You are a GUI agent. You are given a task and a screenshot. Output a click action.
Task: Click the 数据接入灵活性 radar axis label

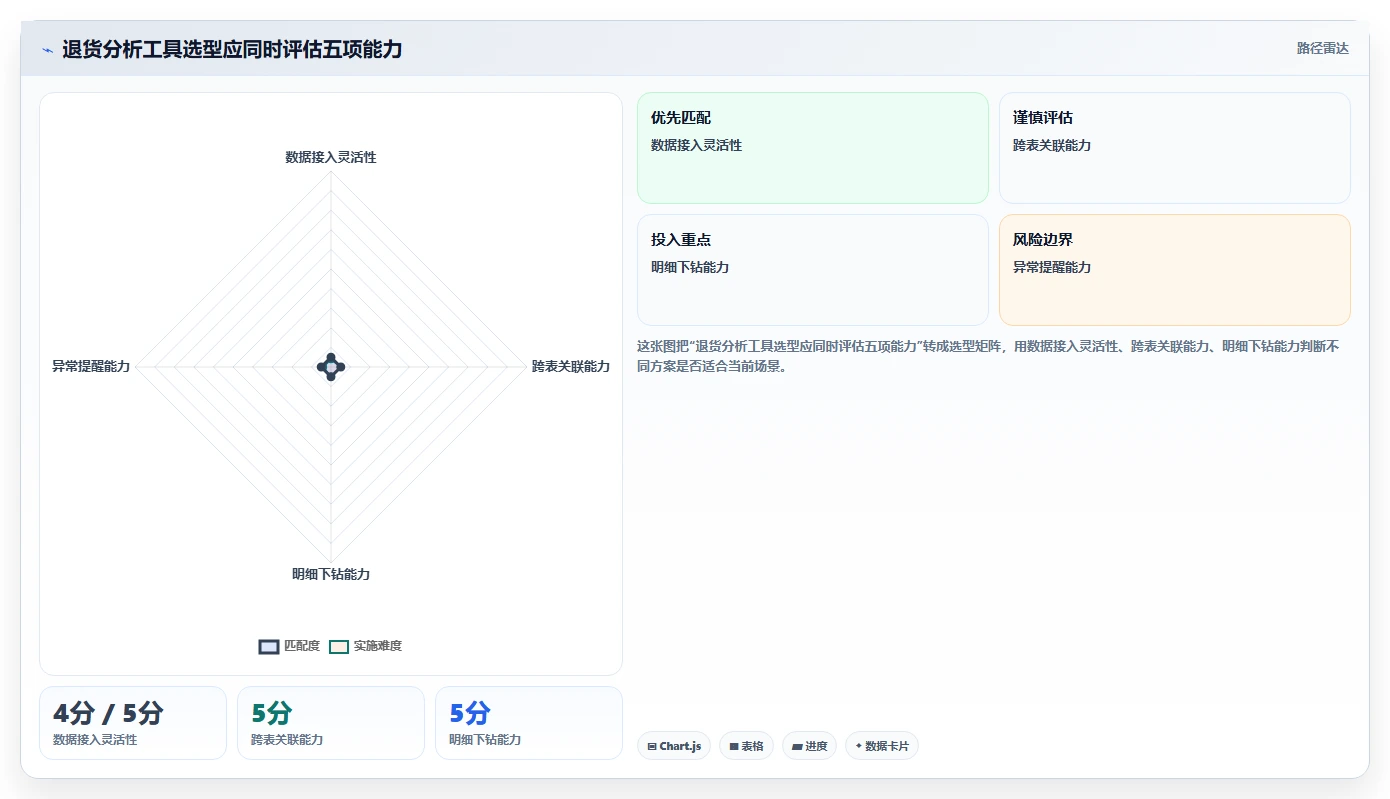click(331, 157)
